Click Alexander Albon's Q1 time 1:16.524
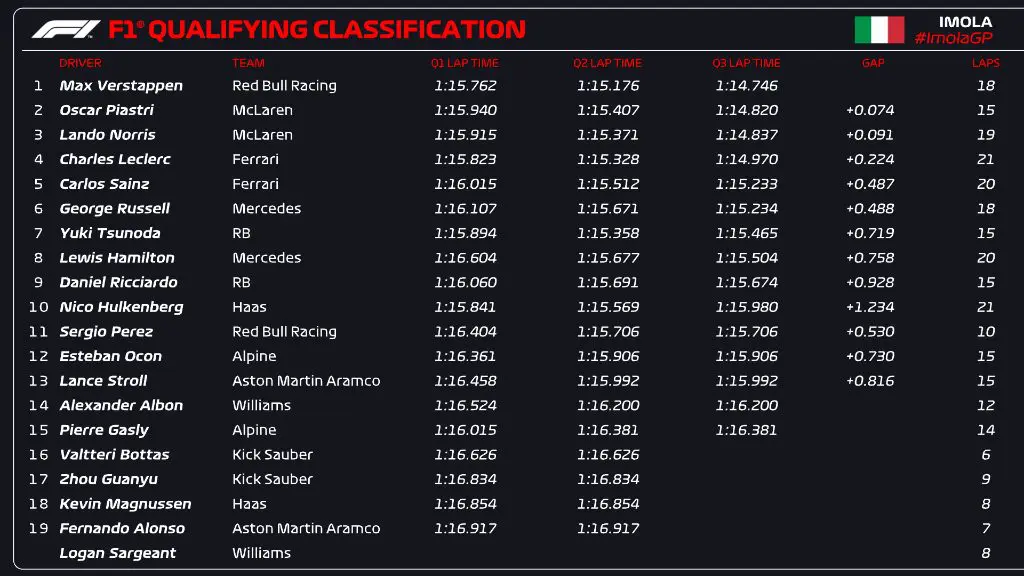 coord(465,406)
